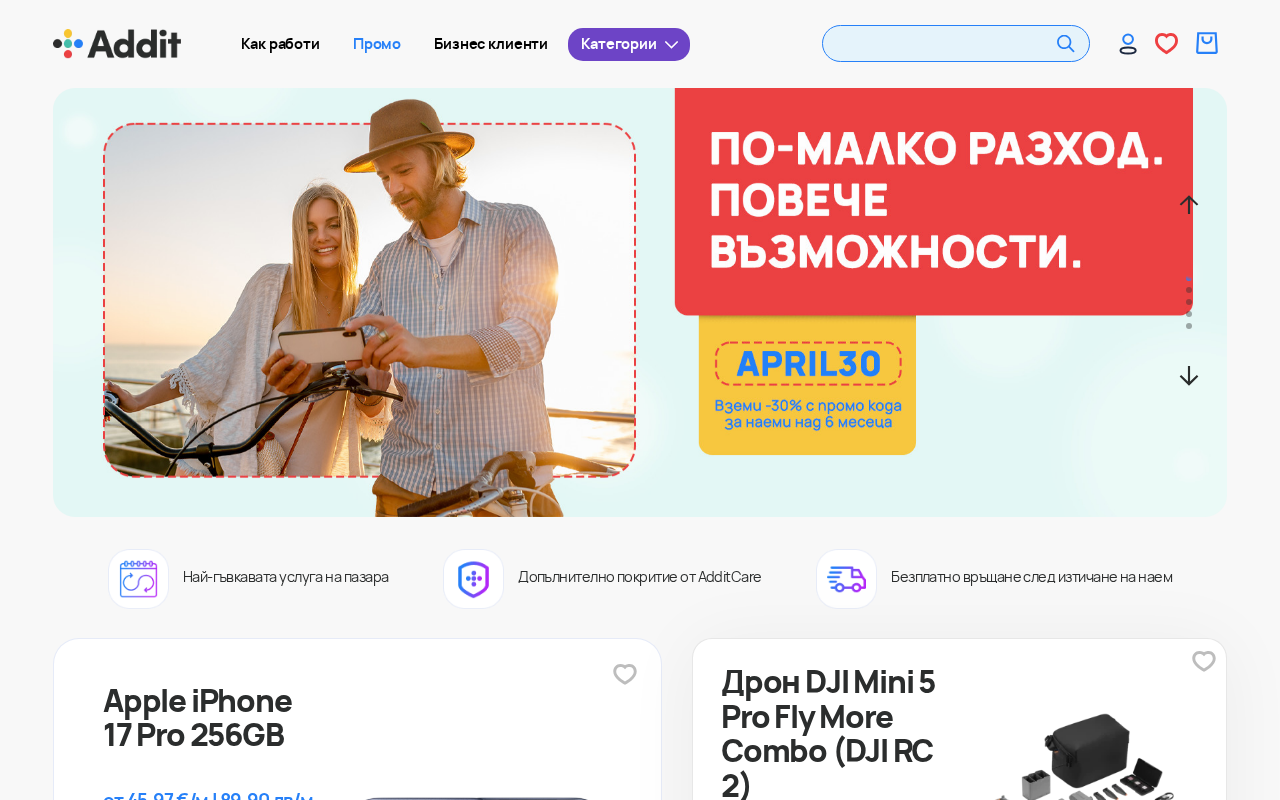Click the free return truck icon
This screenshot has height=800, width=1280.
tap(846, 579)
